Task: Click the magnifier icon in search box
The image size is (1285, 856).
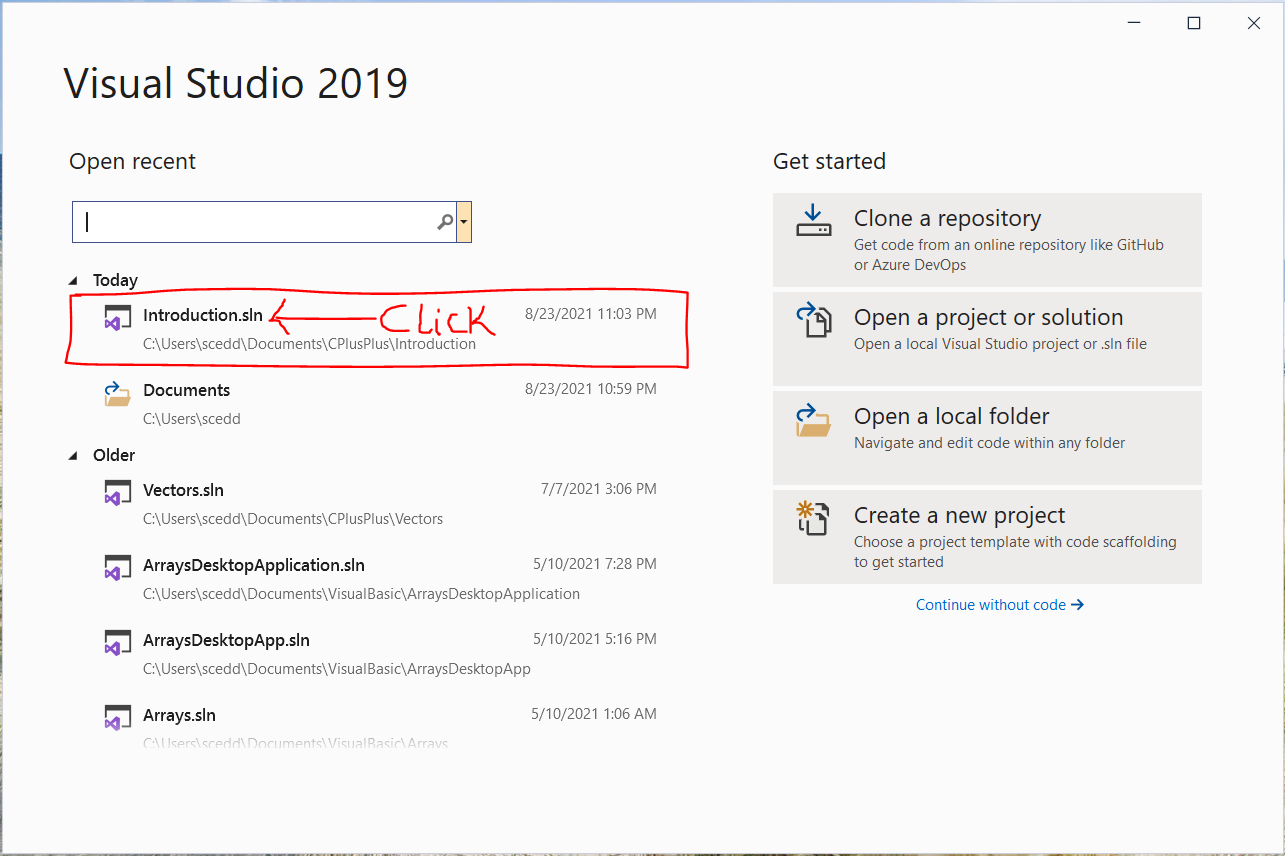Action: click(445, 222)
